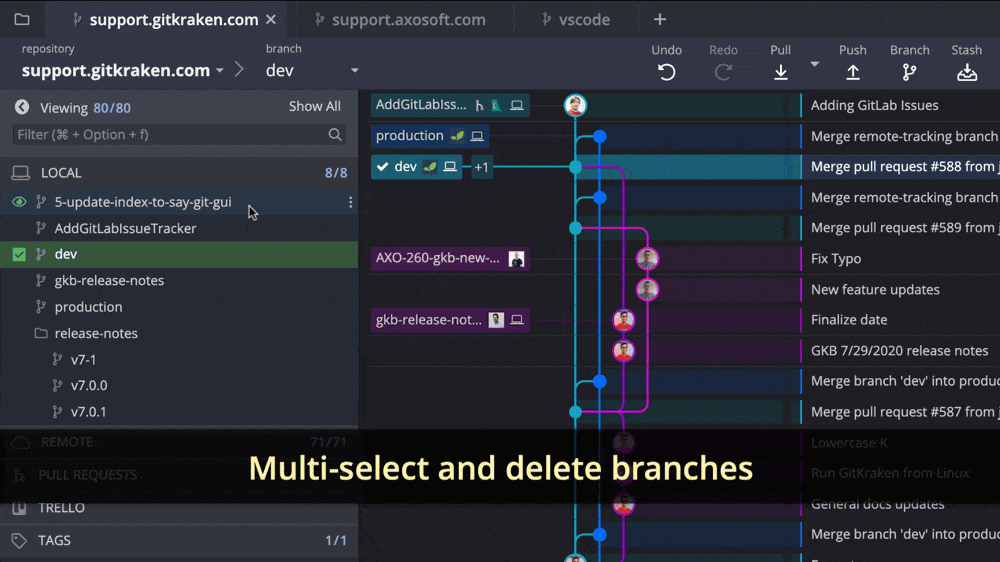This screenshot has width=1000, height=562.
Task: Create a branch via the Branch icon
Action: coord(909,72)
